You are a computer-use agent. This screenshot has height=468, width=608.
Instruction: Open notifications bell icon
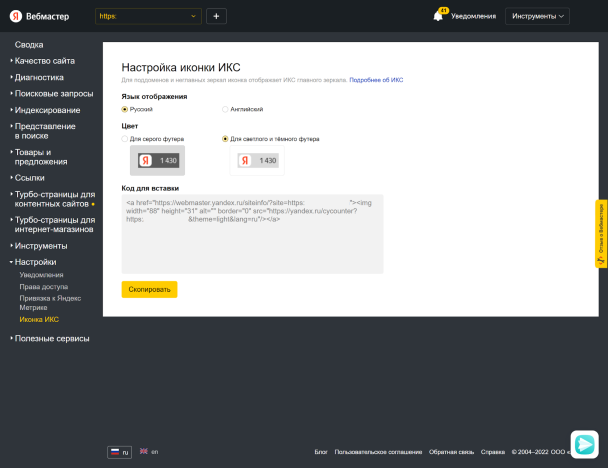(438, 16)
